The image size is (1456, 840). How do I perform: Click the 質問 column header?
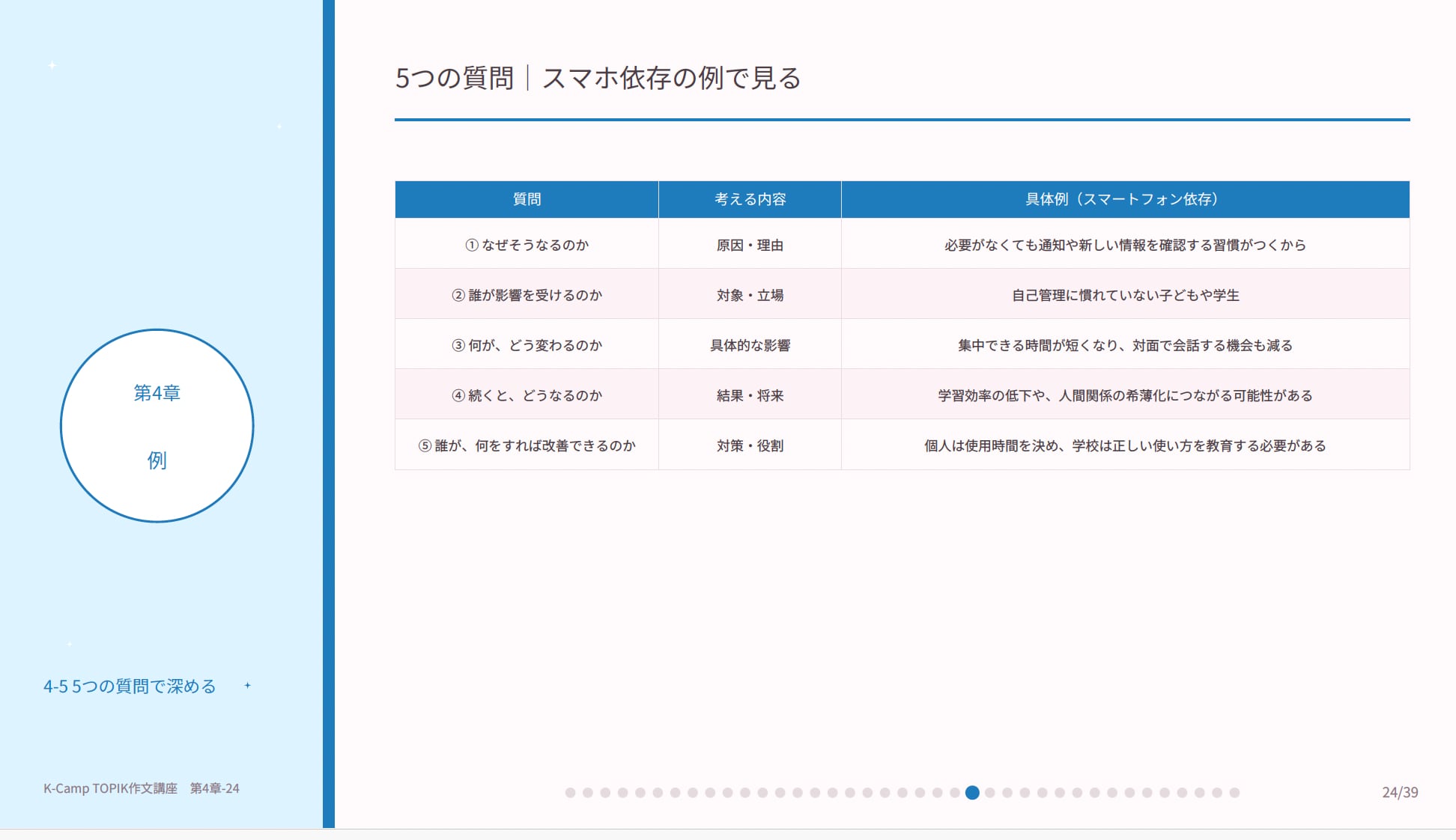527,199
